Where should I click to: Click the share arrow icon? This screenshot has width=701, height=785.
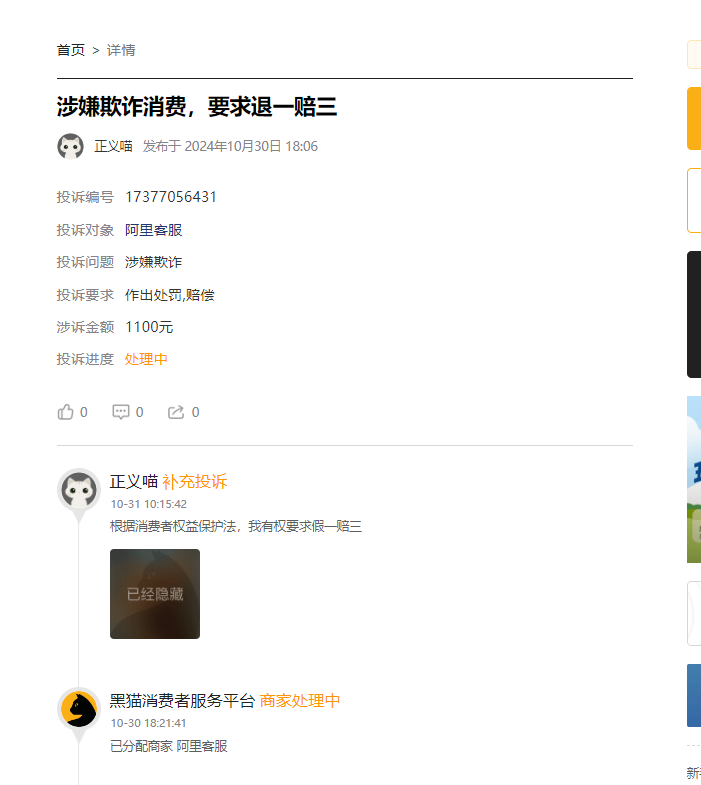[176, 412]
